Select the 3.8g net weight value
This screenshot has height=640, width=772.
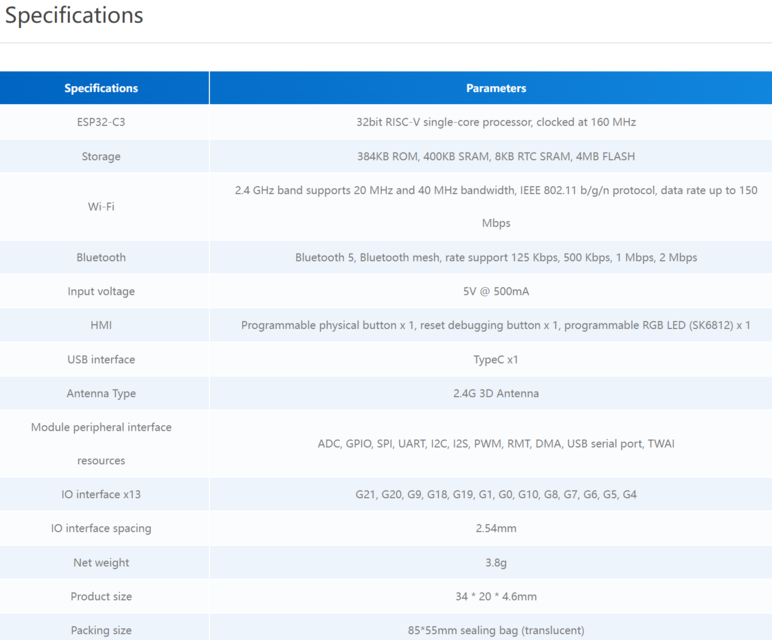(x=495, y=562)
